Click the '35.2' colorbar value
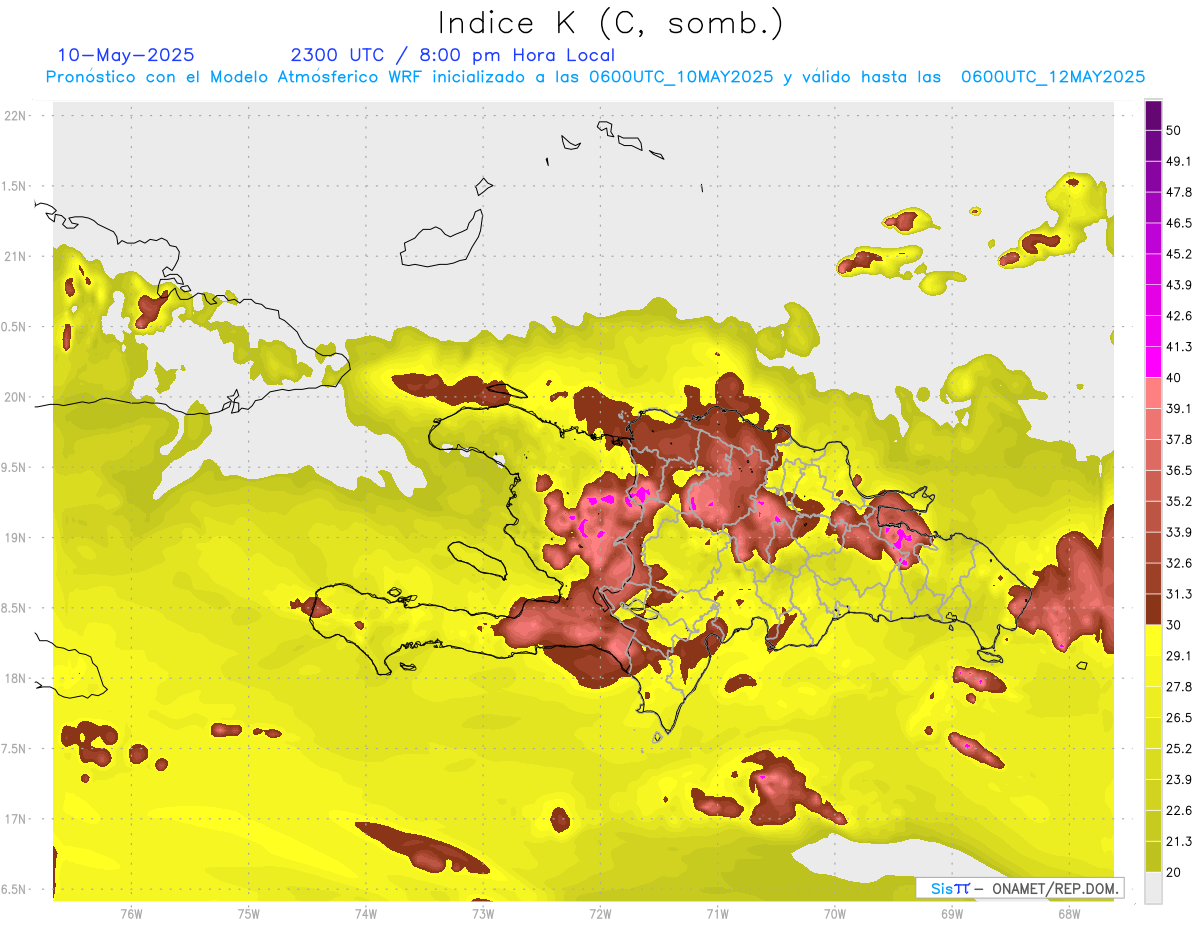 (x=1178, y=501)
